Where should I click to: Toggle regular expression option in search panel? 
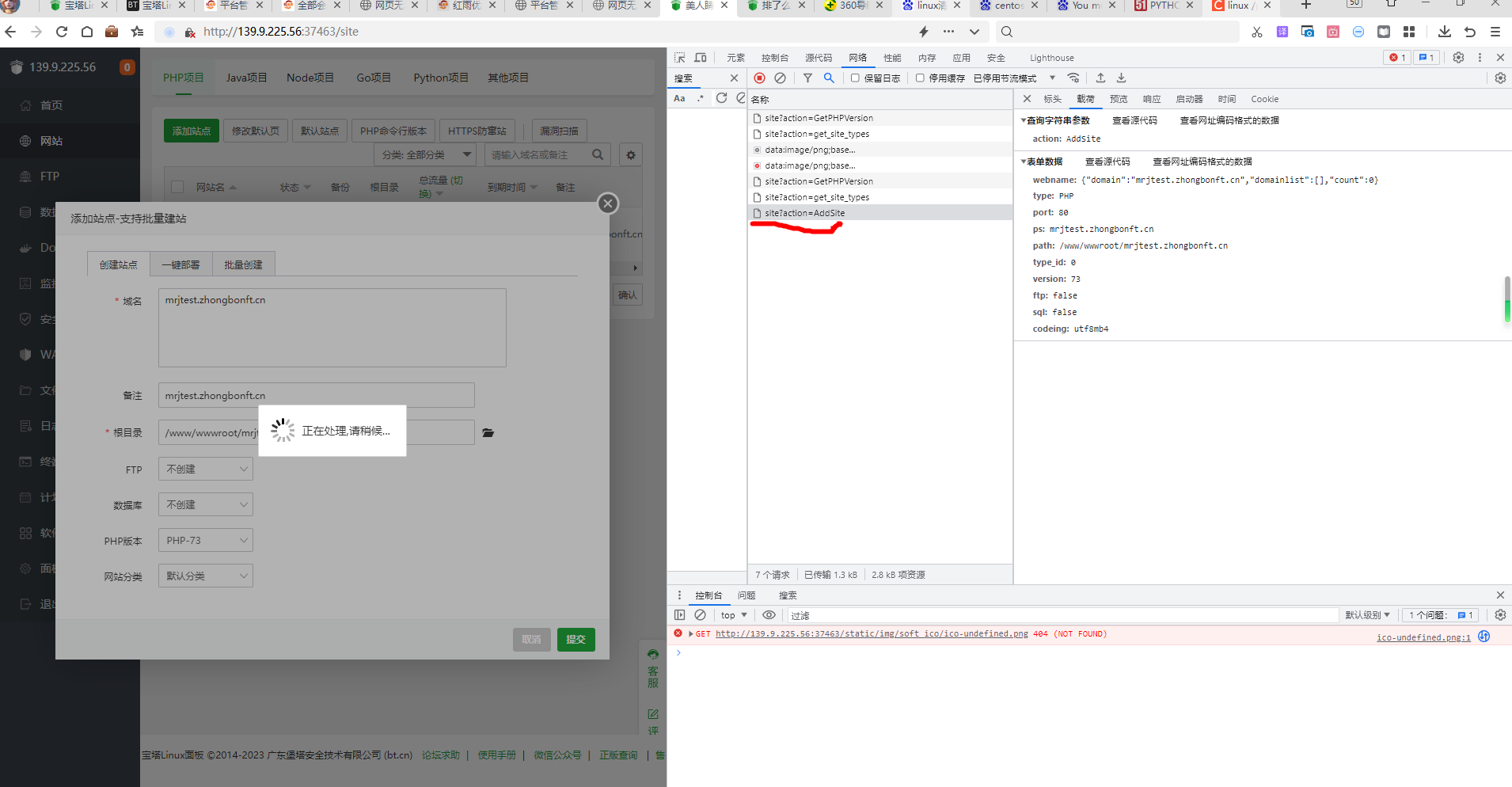[x=701, y=98]
